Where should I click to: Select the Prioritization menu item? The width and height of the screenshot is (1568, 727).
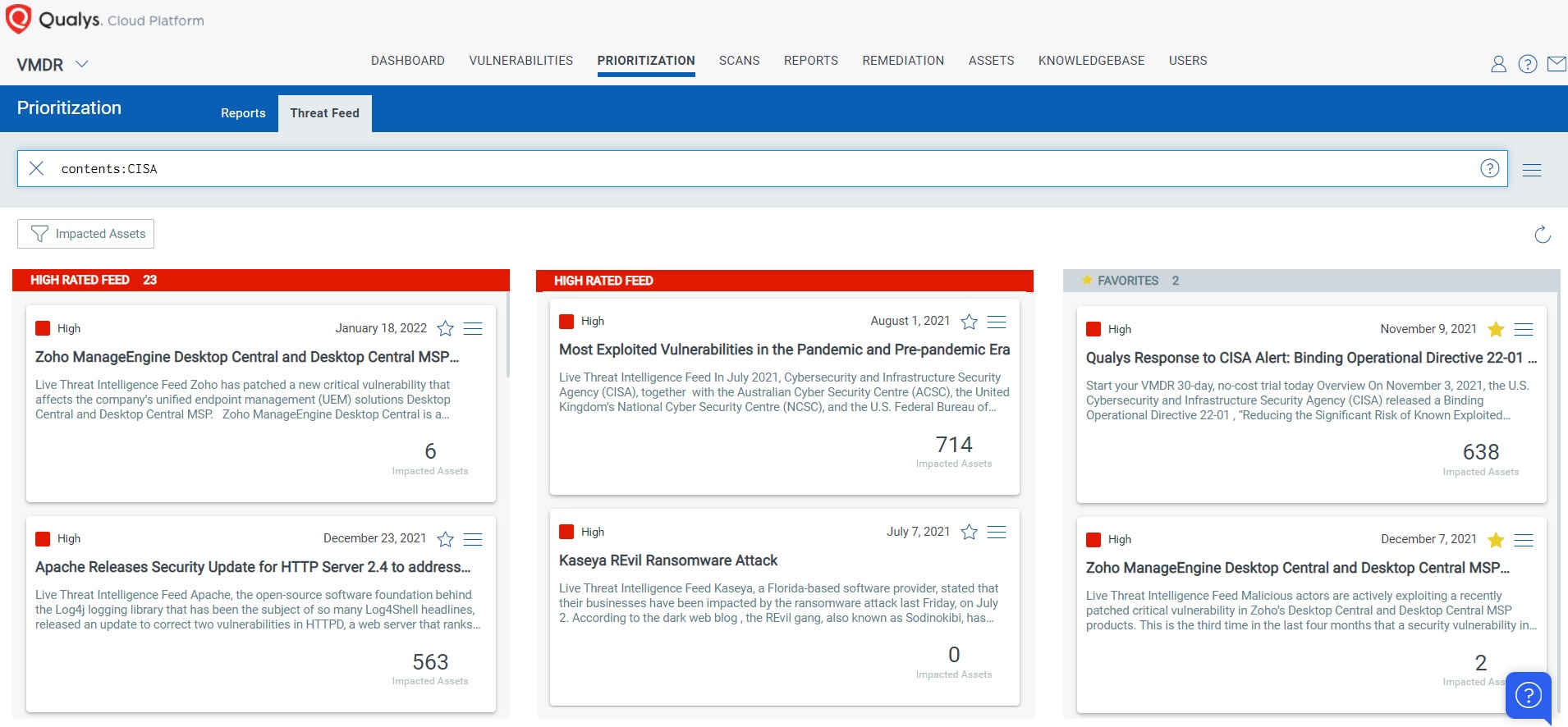(646, 61)
